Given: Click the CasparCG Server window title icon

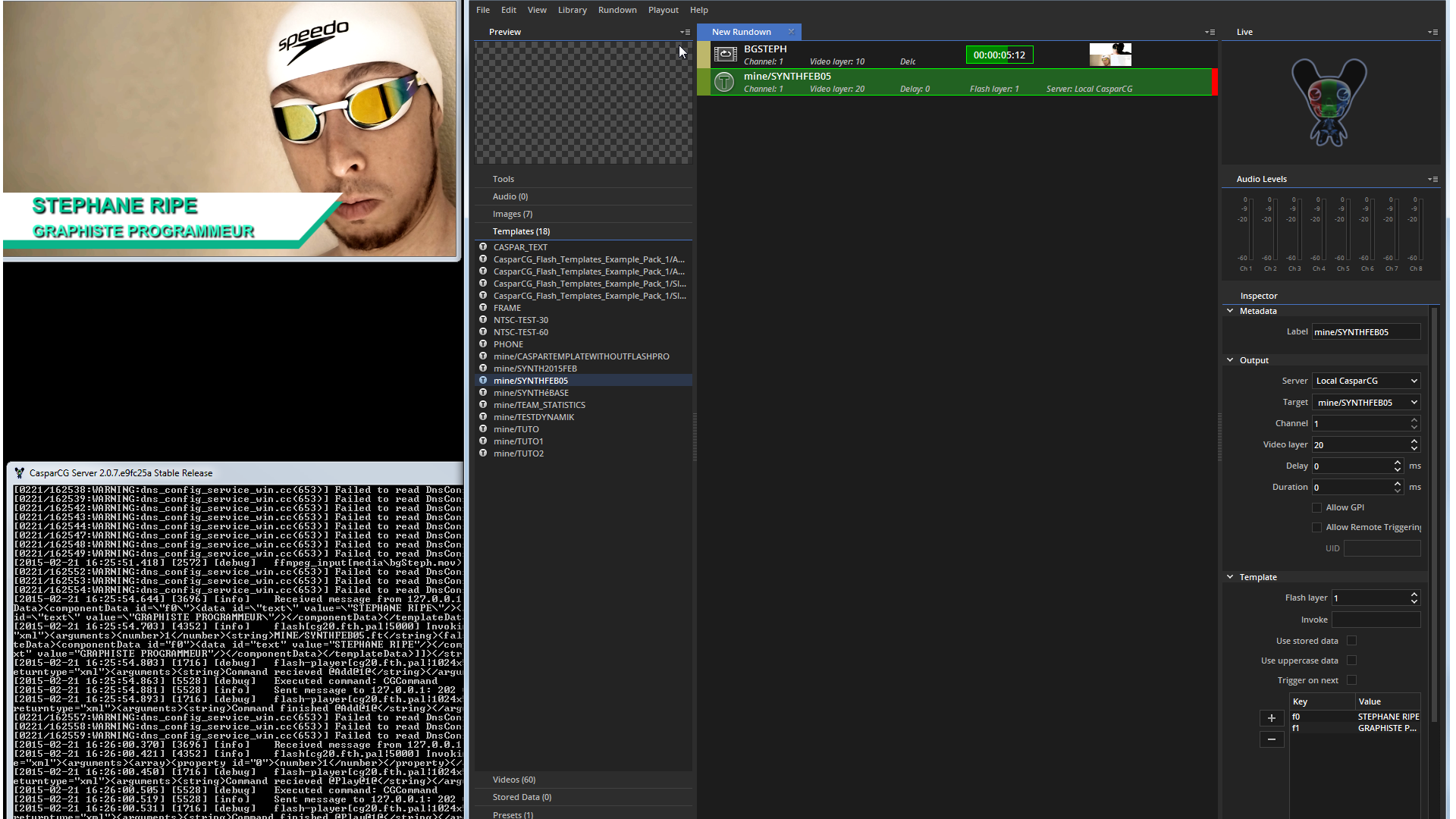Looking at the screenshot, I should 20,472.
